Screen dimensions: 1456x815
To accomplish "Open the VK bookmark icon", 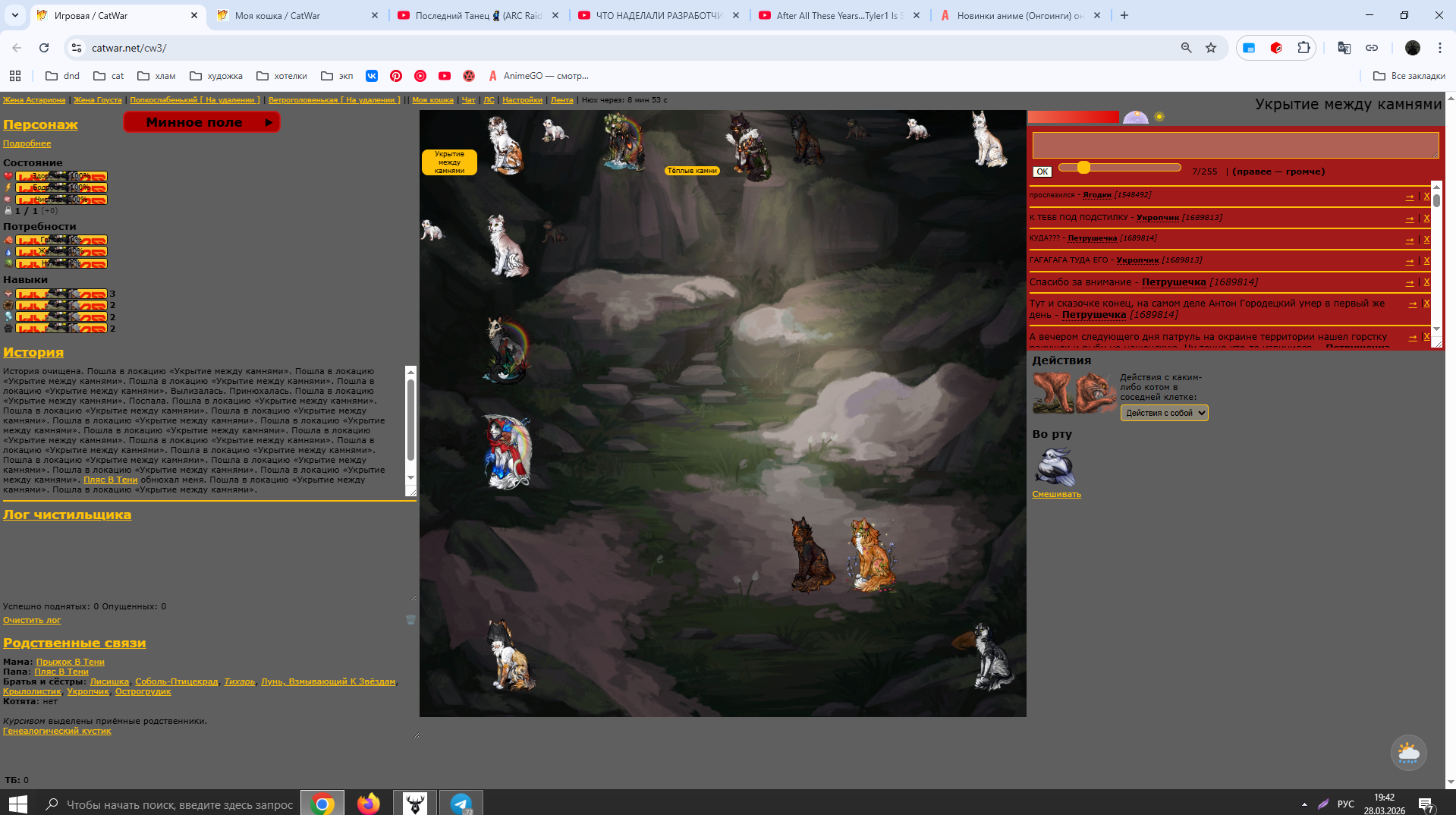I will click(372, 76).
